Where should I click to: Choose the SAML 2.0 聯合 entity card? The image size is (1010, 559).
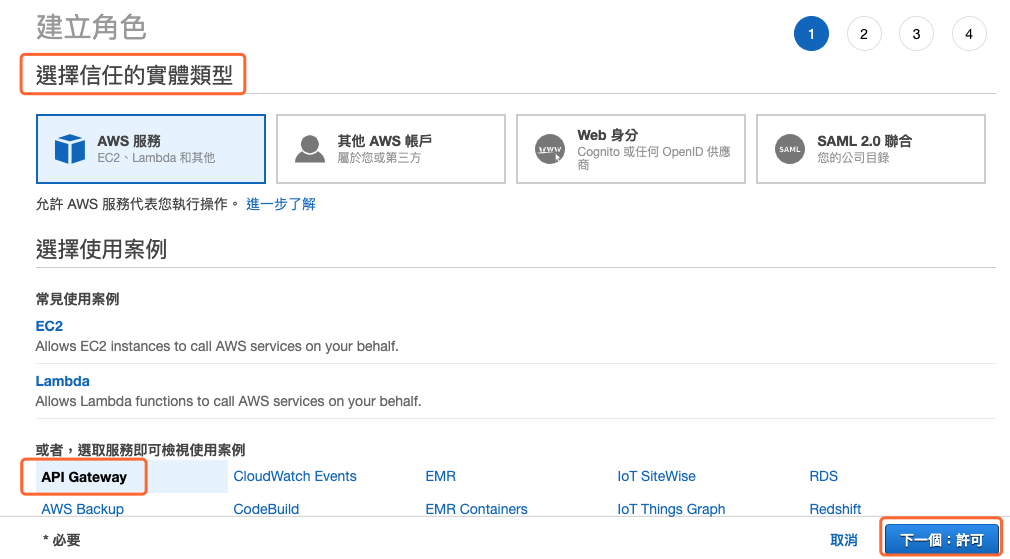871,149
